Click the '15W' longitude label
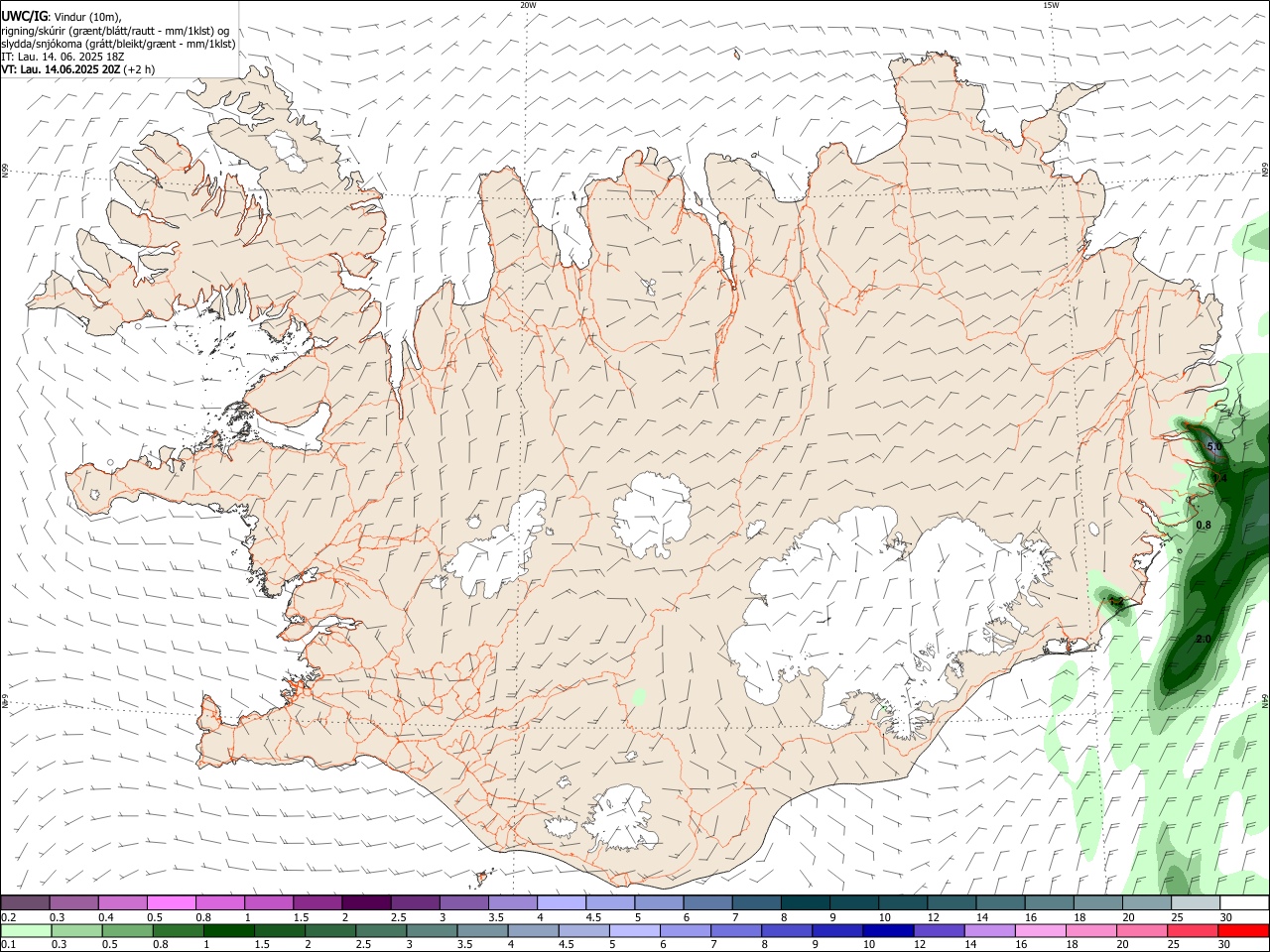The width and height of the screenshot is (1270, 952). (x=1051, y=5)
